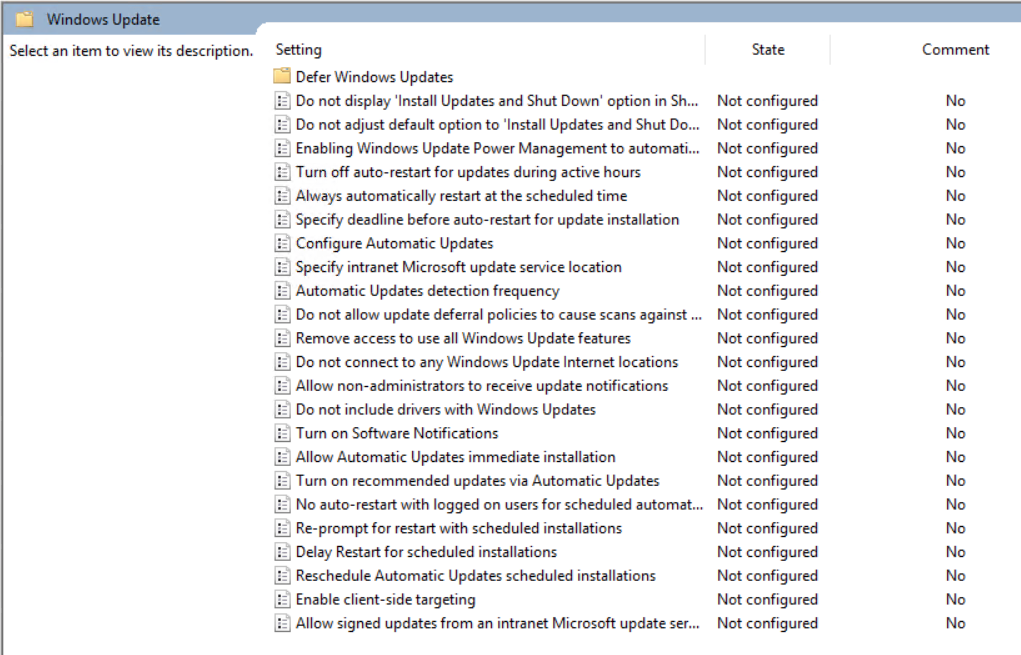Click the Defer Windows Updates folder icon
The width and height of the screenshot is (1021, 655).
tap(282, 76)
